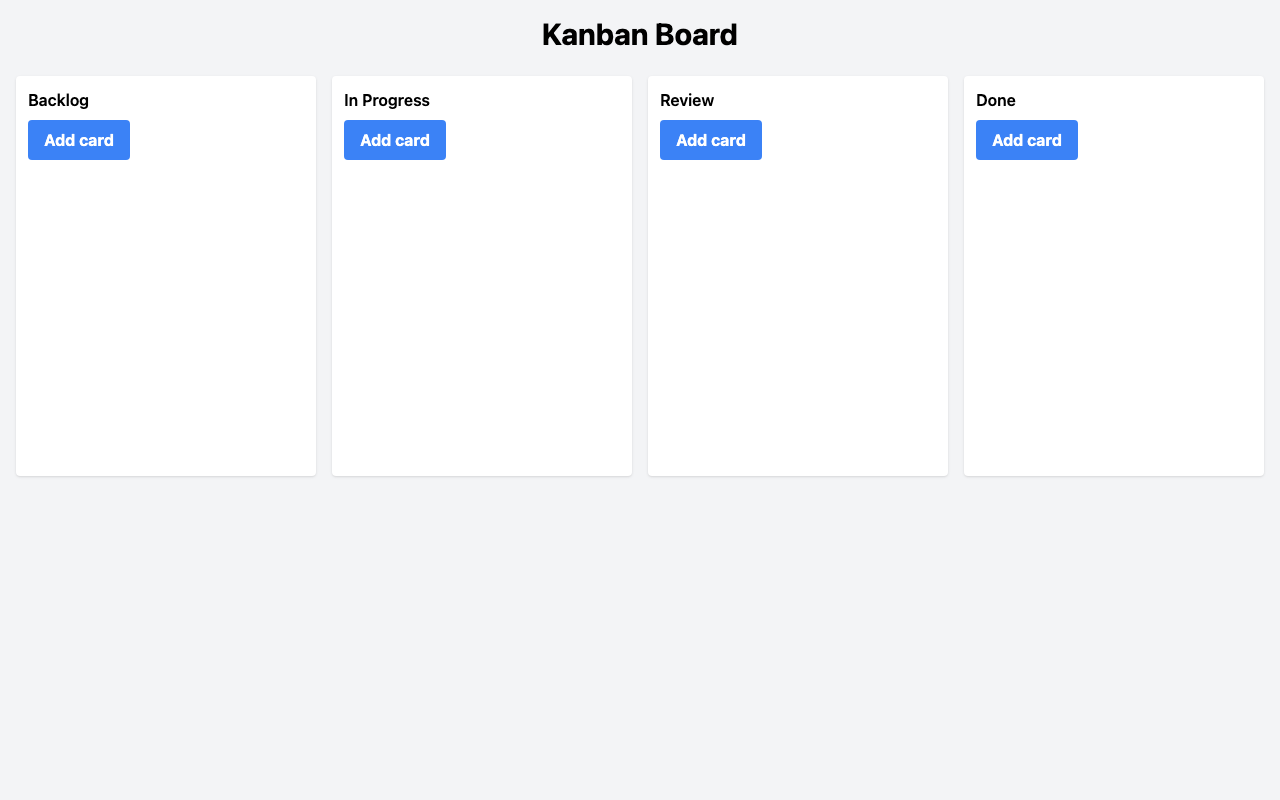This screenshot has height=800, width=1280.
Task: Click the word Board in the page title
Action: (695, 35)
